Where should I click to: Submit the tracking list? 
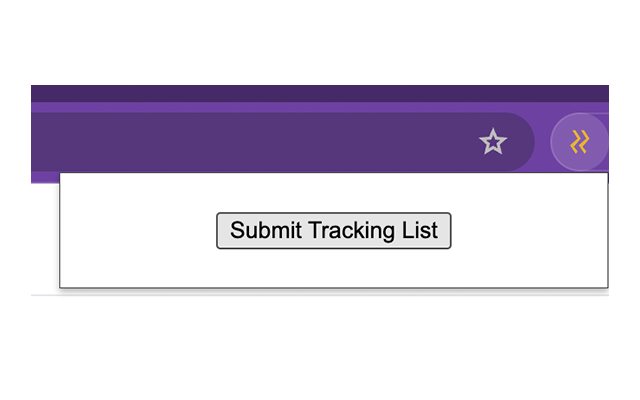[333, 231]
